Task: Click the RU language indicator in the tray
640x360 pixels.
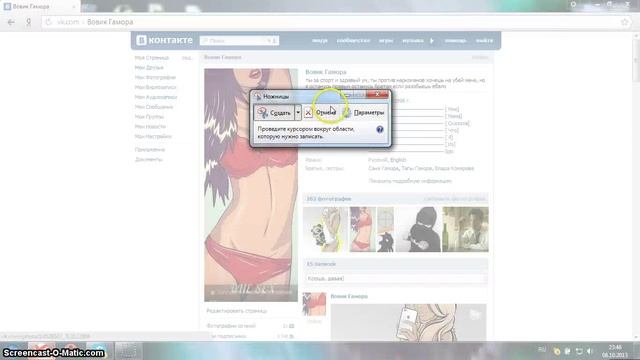Action: click(x=542, y=350)
